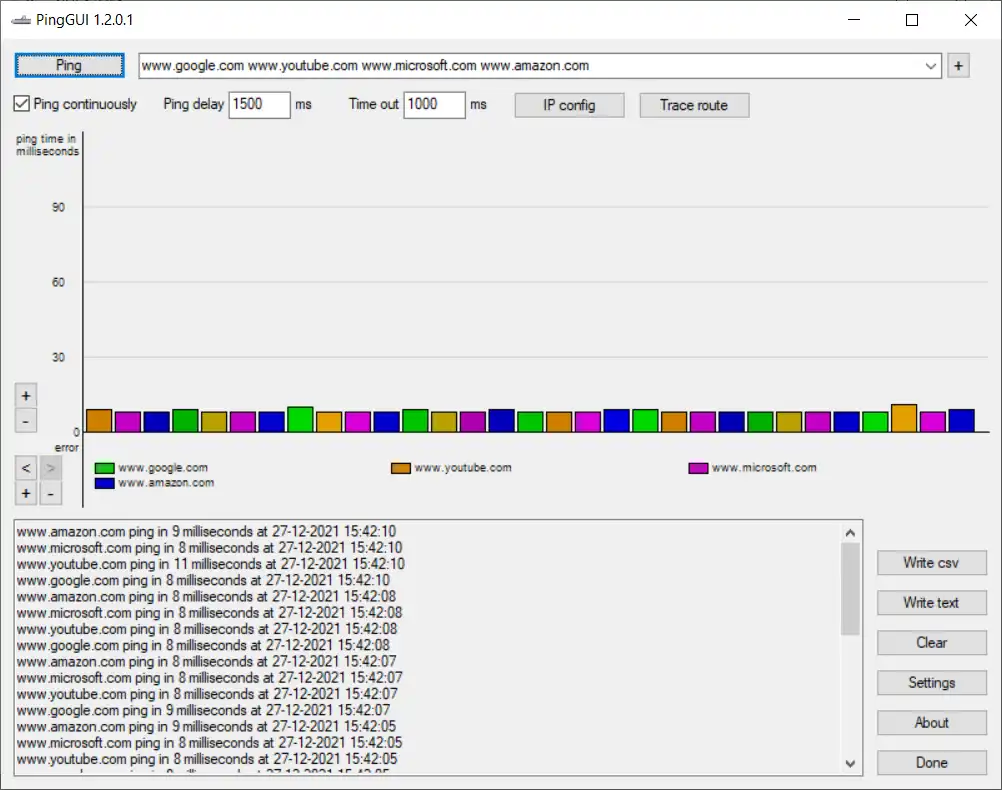
Task: Click log scrollbar down arrow
Action: (x=850, y=763)
